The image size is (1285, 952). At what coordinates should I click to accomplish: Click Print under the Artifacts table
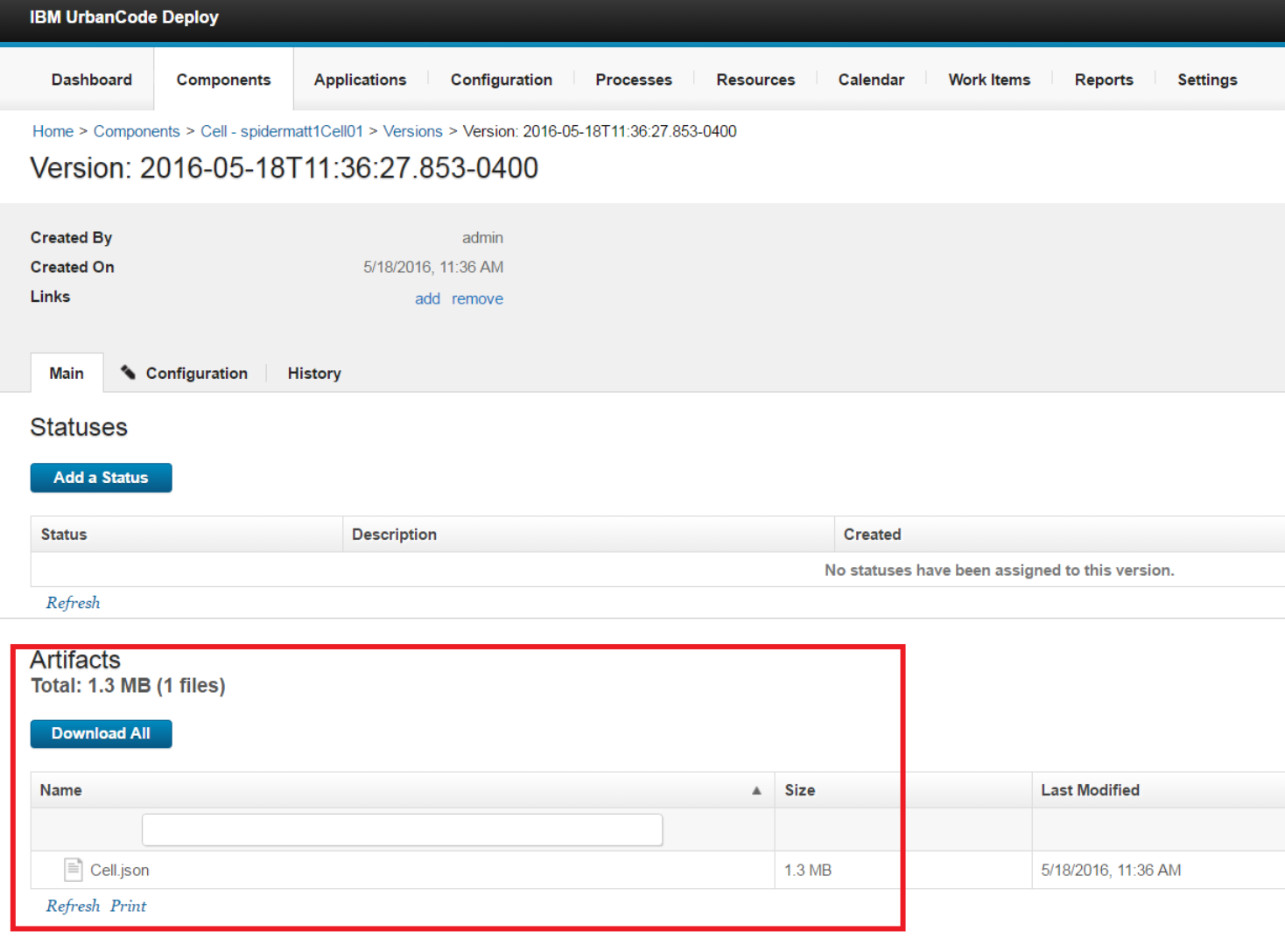coord(128,906)
